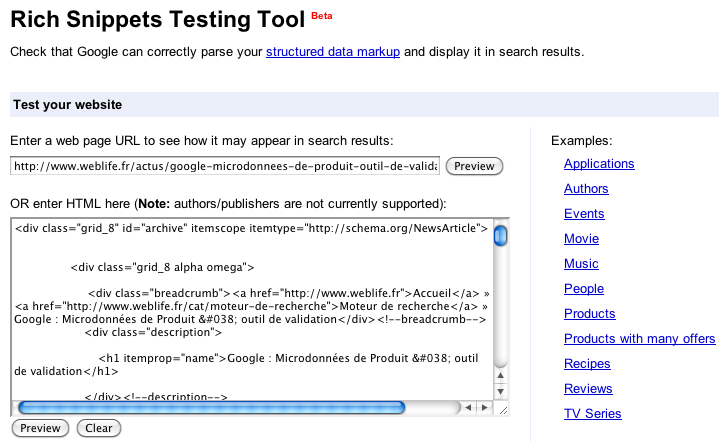
Task: Click the red Beta label
Action: (x=322, y=16)
